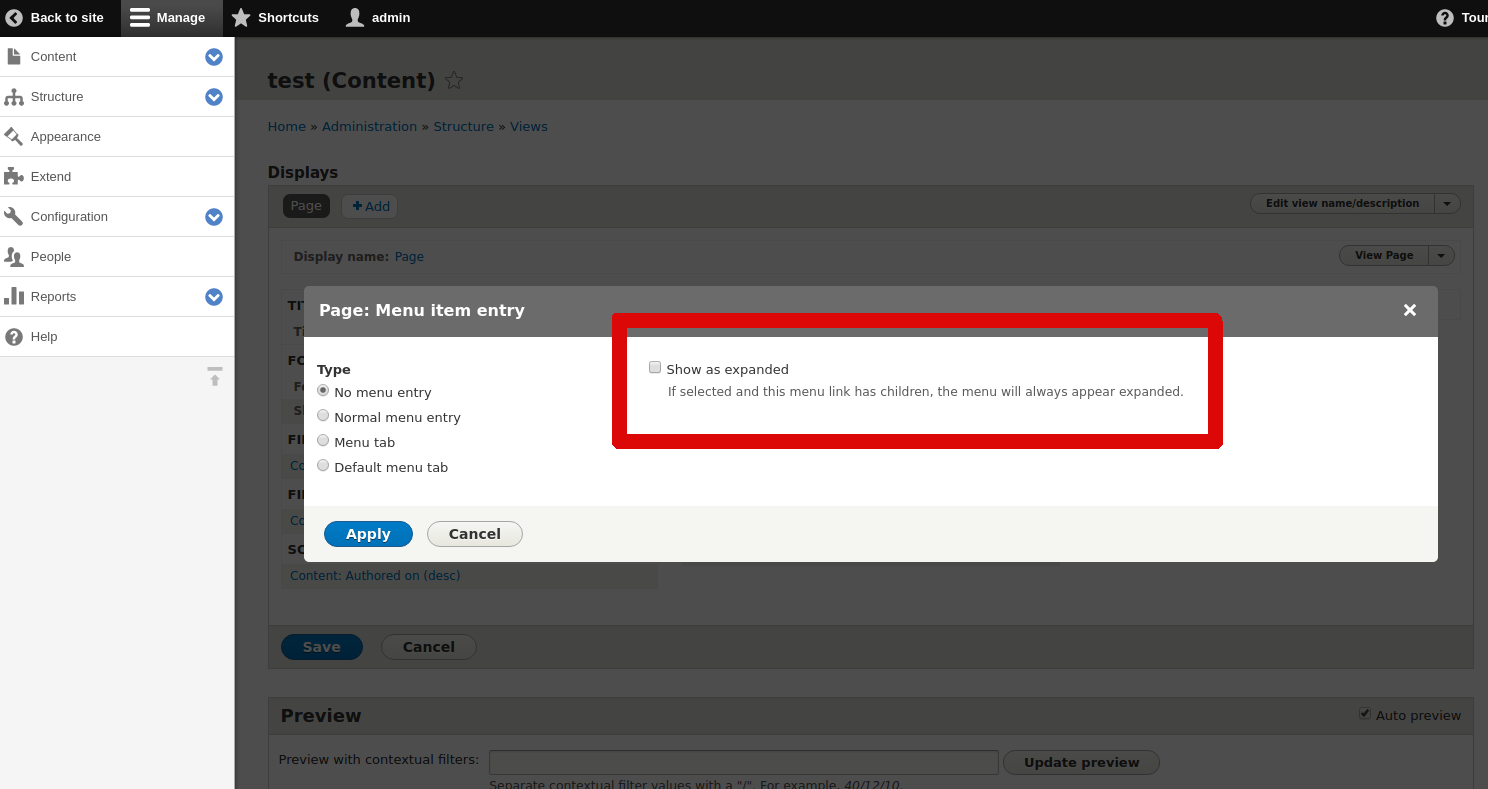Open Views from the breadcrumb trail
This screenshot has width=1488, height=789.
[x=528, y=126]
